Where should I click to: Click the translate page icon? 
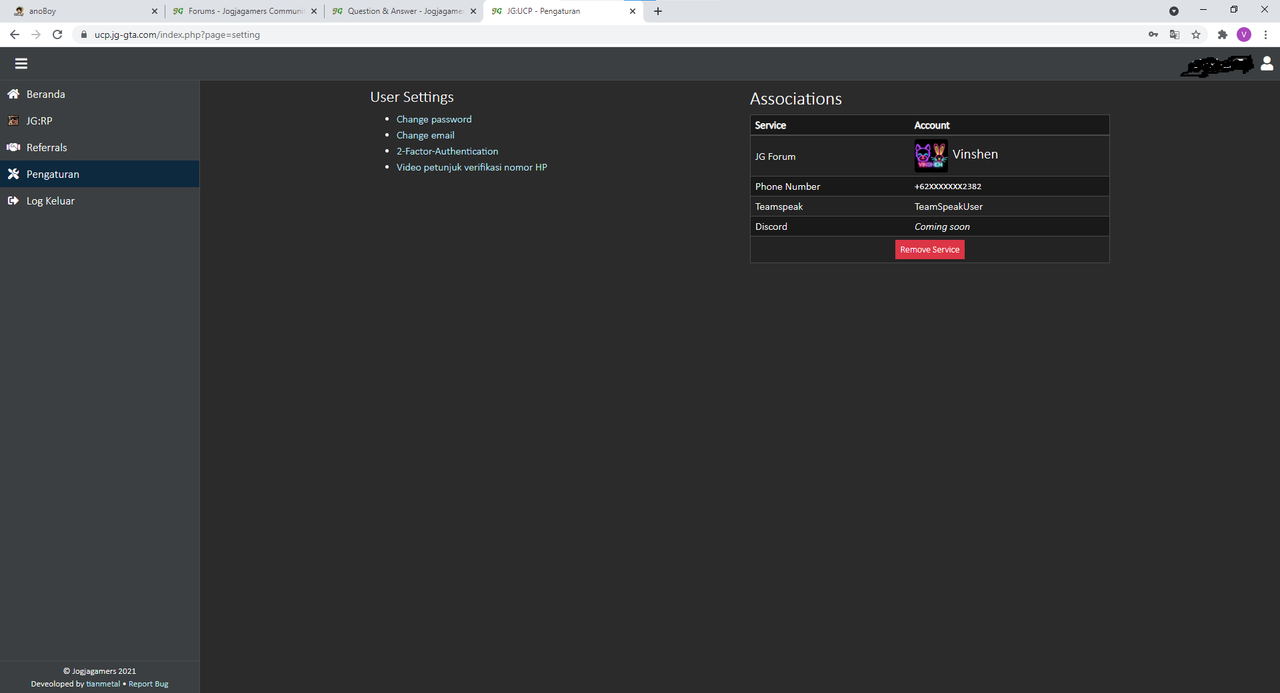click(1175, 34)
